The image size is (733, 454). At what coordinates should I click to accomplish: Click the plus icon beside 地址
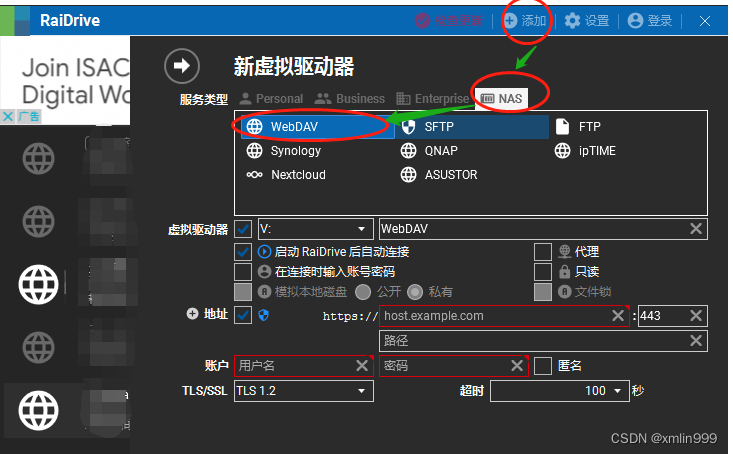click(x=192, y=314)
